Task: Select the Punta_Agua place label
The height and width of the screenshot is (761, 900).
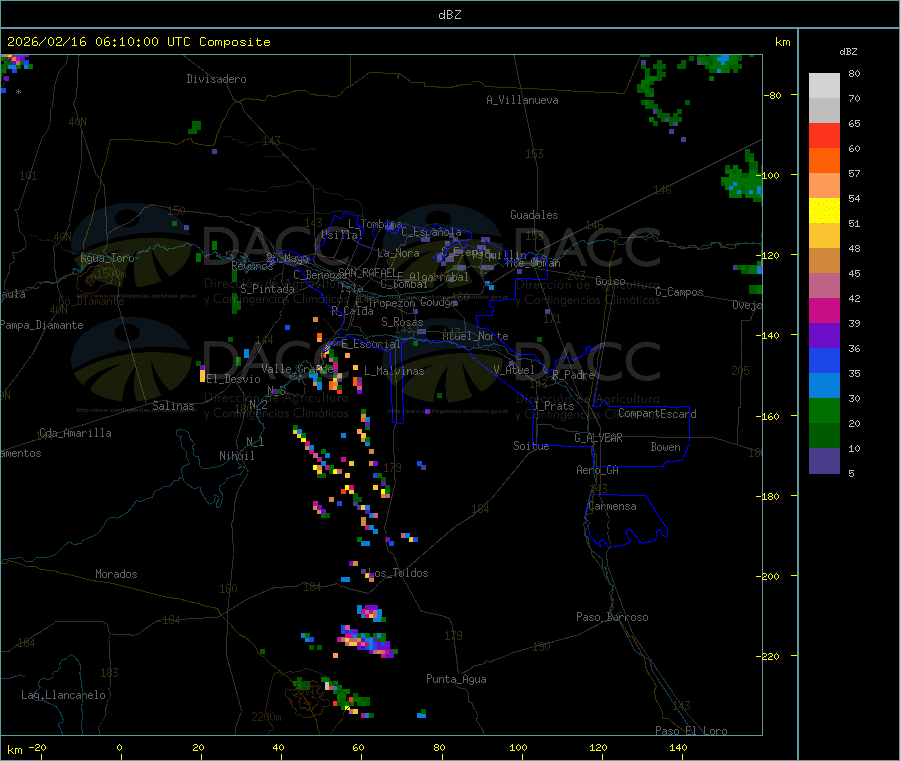Action: coord(456,679)
